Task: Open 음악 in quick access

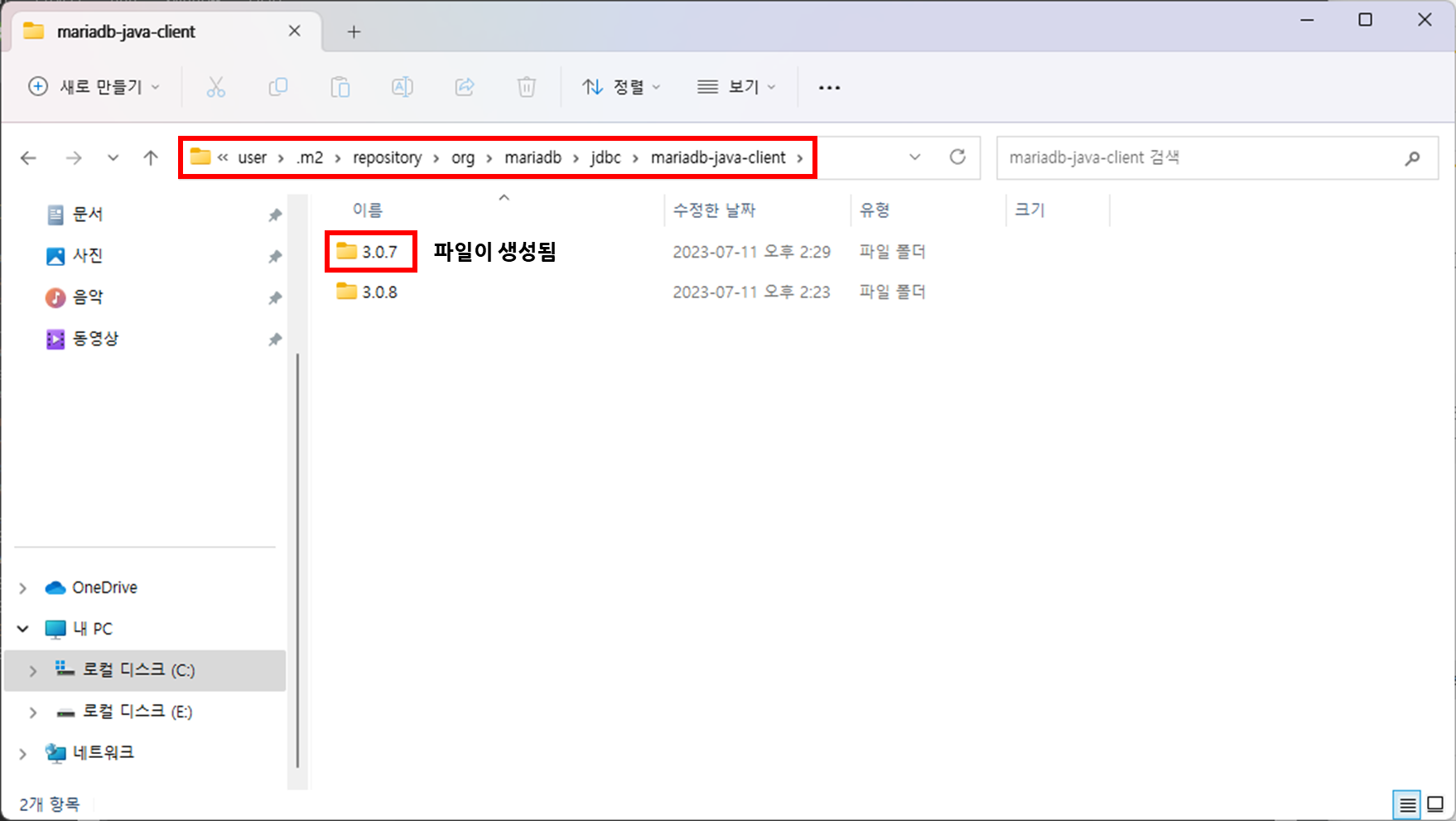Action: pyautogui.click(x=88, y=297)
